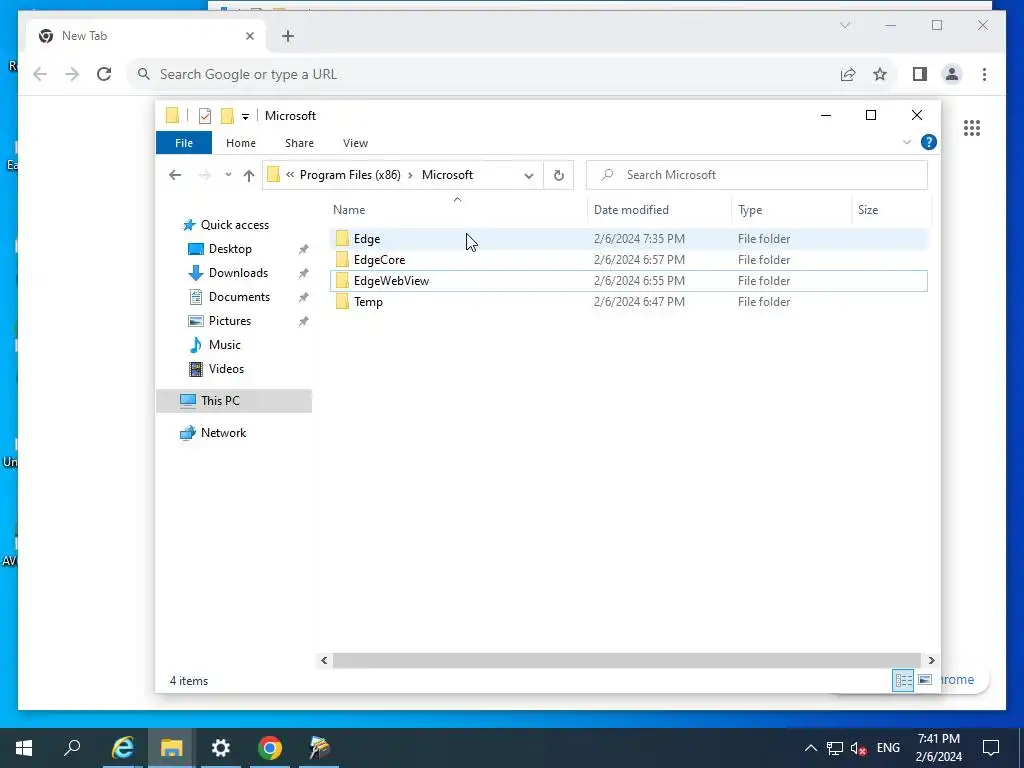
Task: Open the notification center
Action: pyautogui.click(x=991, y=748)
